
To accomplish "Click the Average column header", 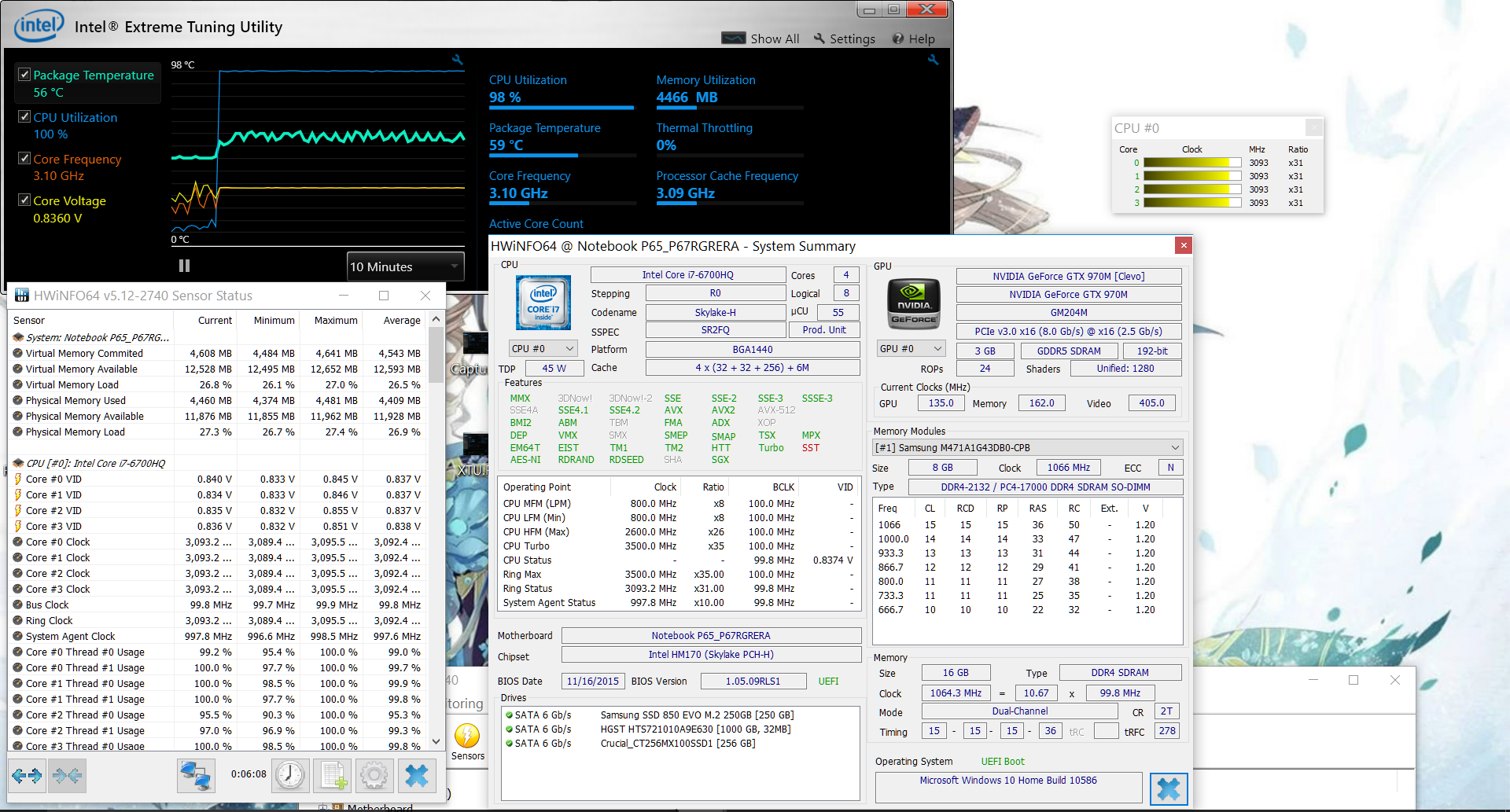I will click(x=394, y=320).
